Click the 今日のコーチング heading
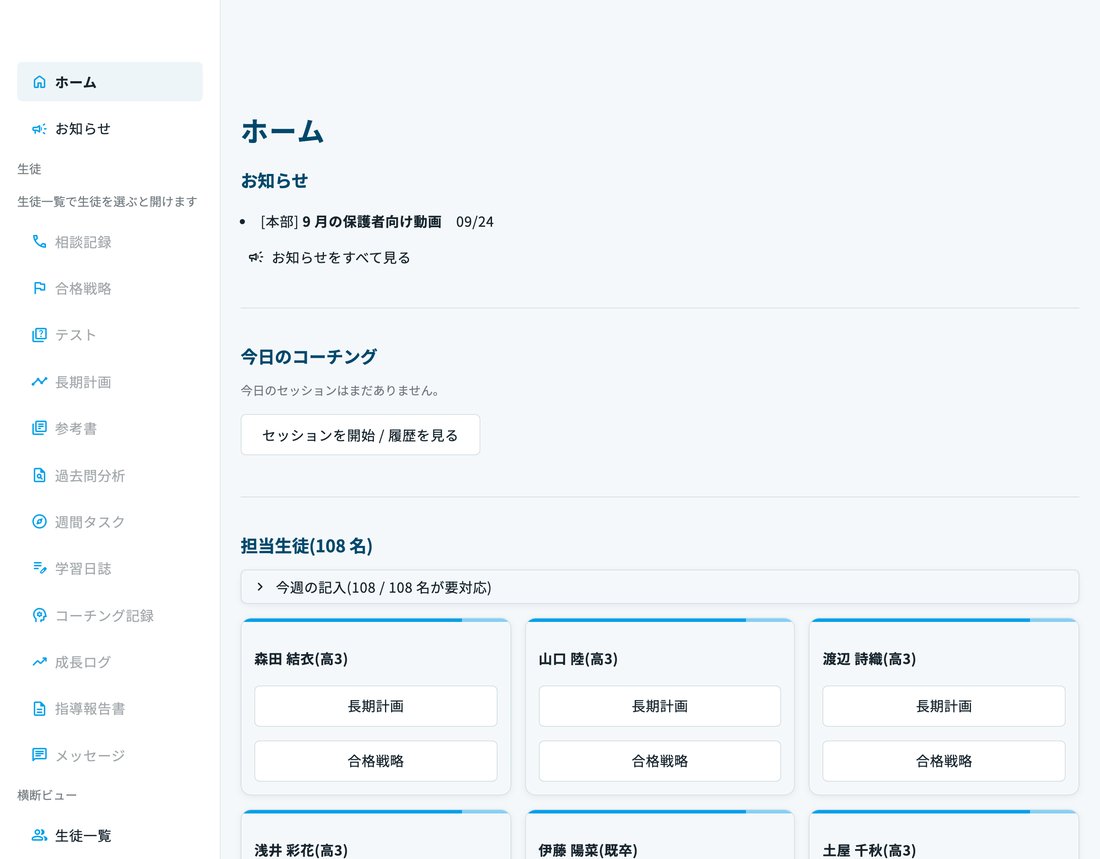The width and height of the screenshot is (1100, 859). tap(309, 357)
